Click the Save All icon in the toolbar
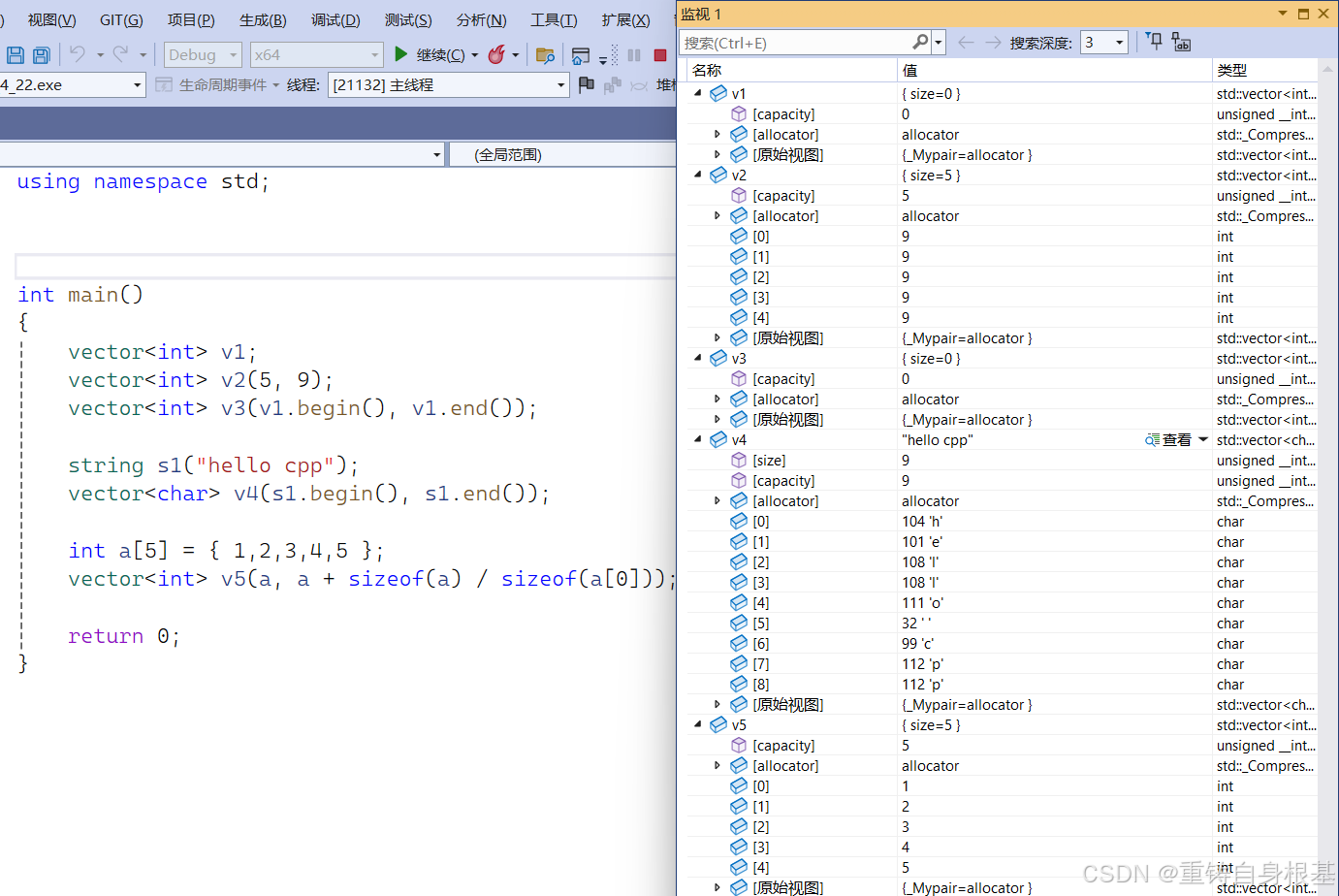Image resolution: width=1339 pixels, height=896 pixels. pos(42,55)
